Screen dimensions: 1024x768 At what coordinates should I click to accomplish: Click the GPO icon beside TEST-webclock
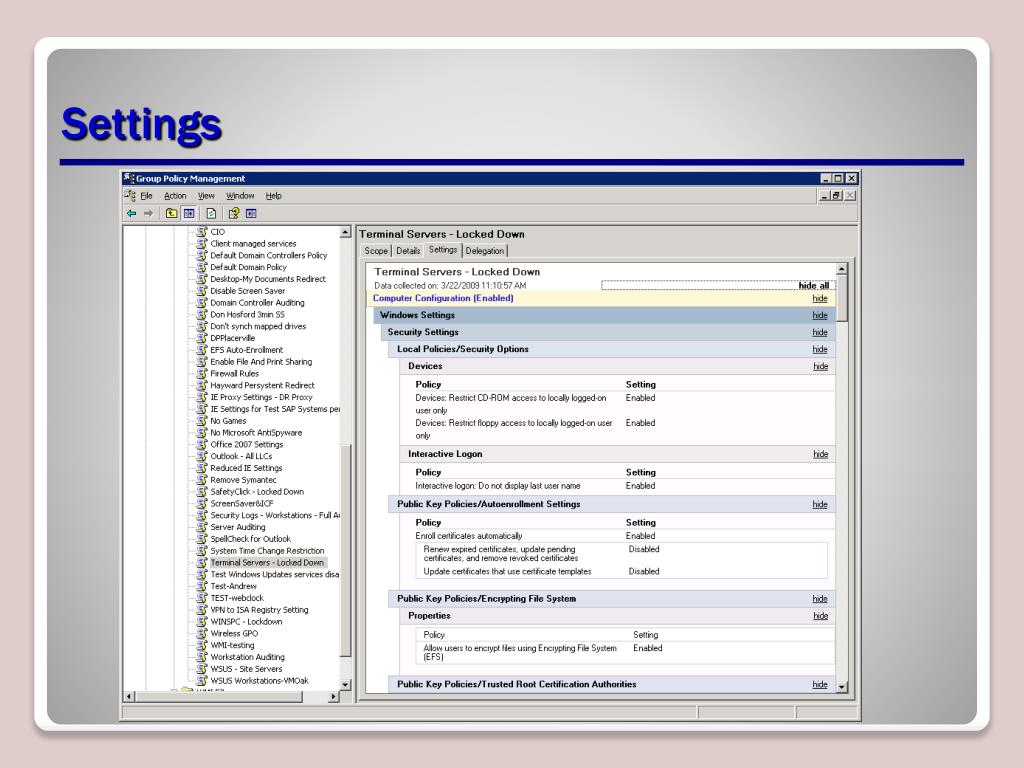(x=202, y=598)
